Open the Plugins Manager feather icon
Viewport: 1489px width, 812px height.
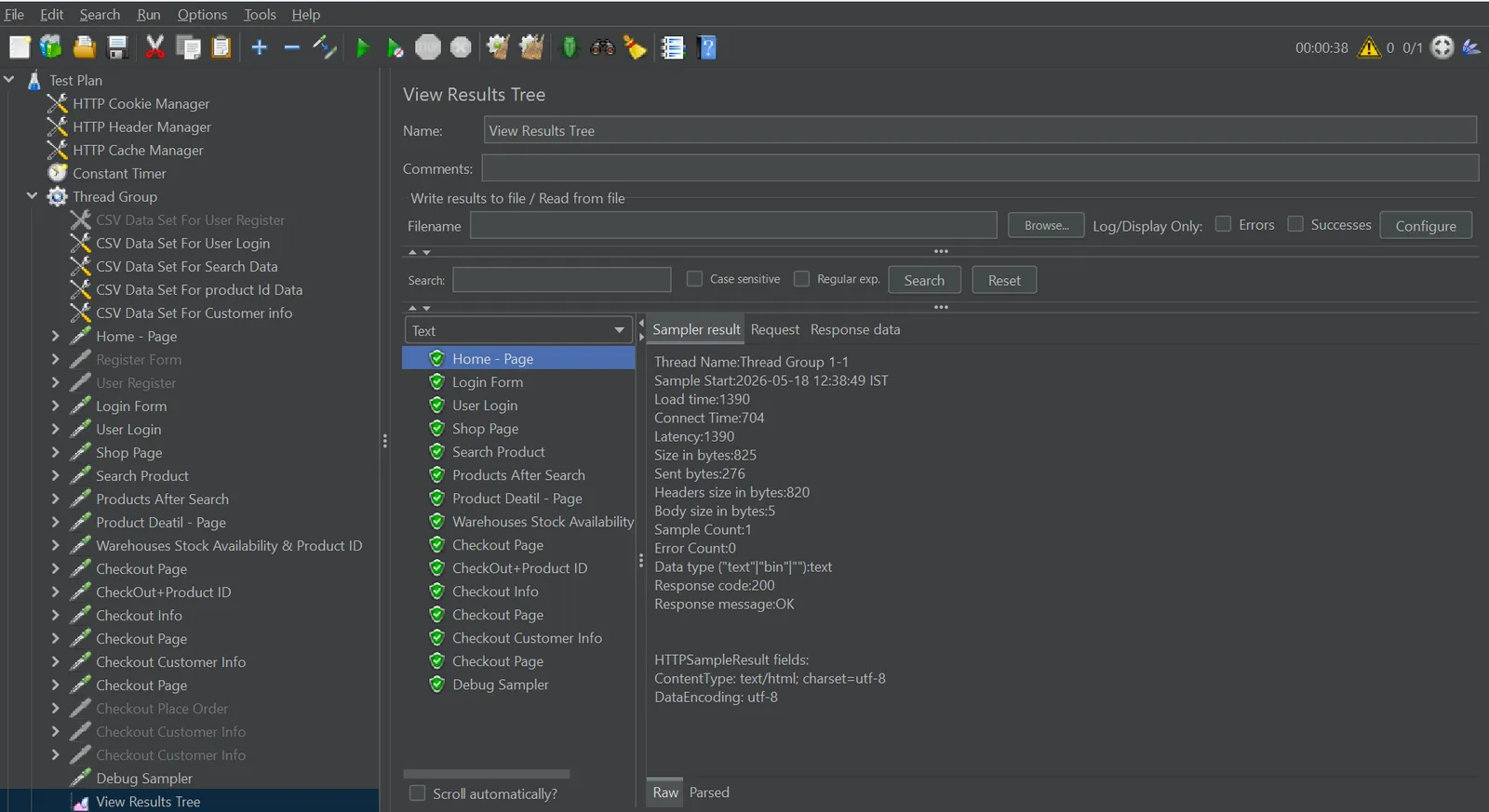point(1471,47)
